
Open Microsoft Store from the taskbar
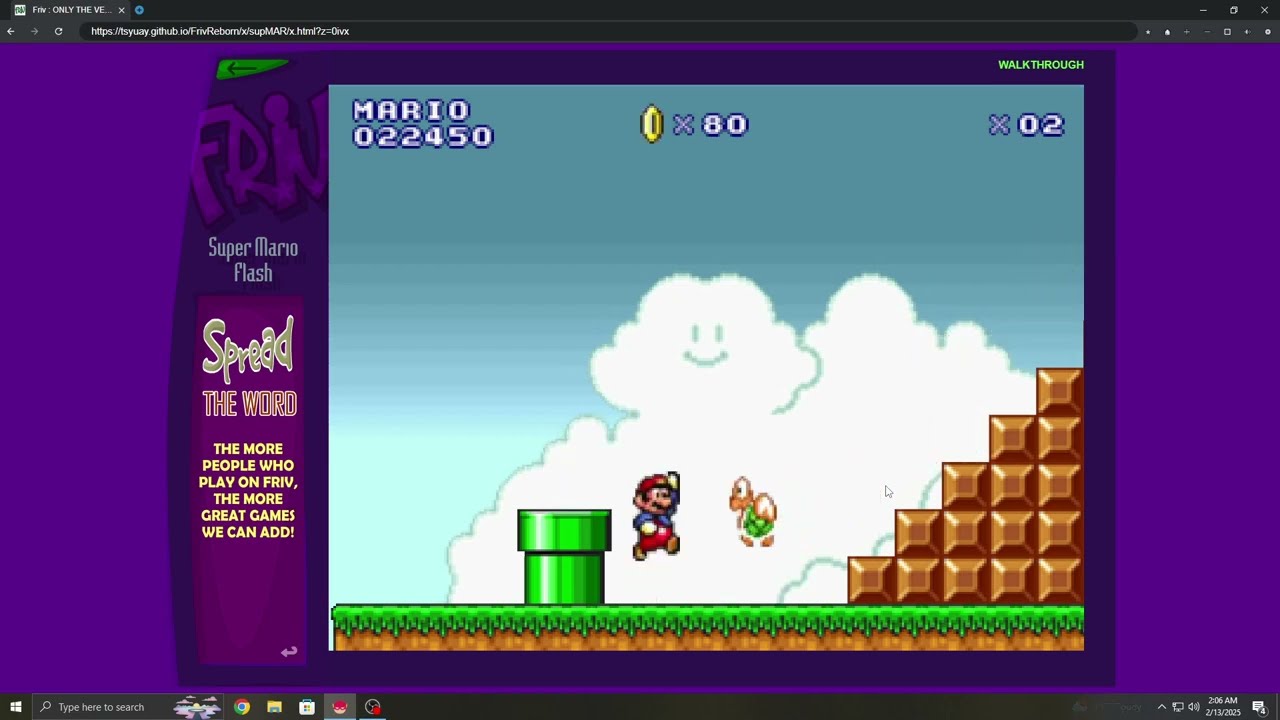tap(307, 707)
